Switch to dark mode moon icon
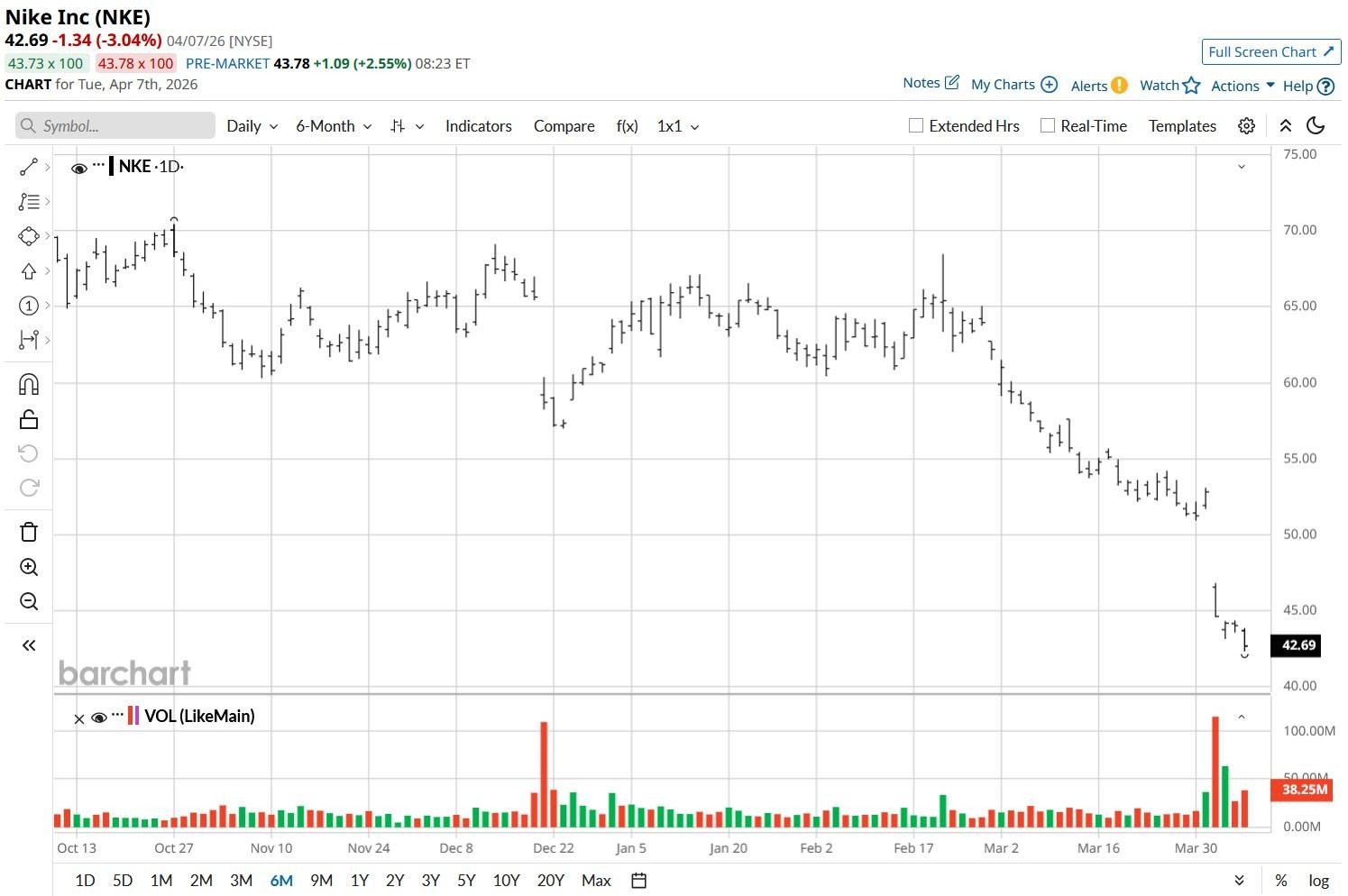Image resolution: width=1348 pixels, height=896 pixels. click(1316, 126)
